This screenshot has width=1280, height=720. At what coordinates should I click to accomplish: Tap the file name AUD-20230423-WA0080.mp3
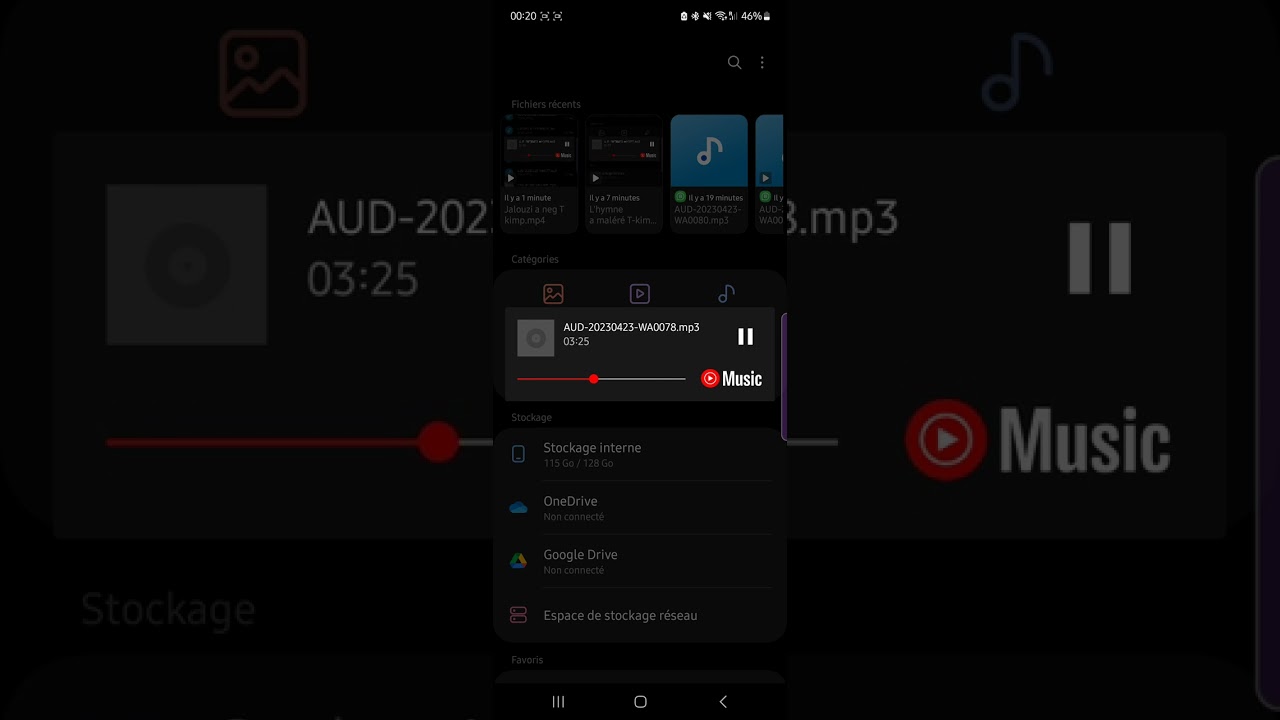click(x=708, y=215)
